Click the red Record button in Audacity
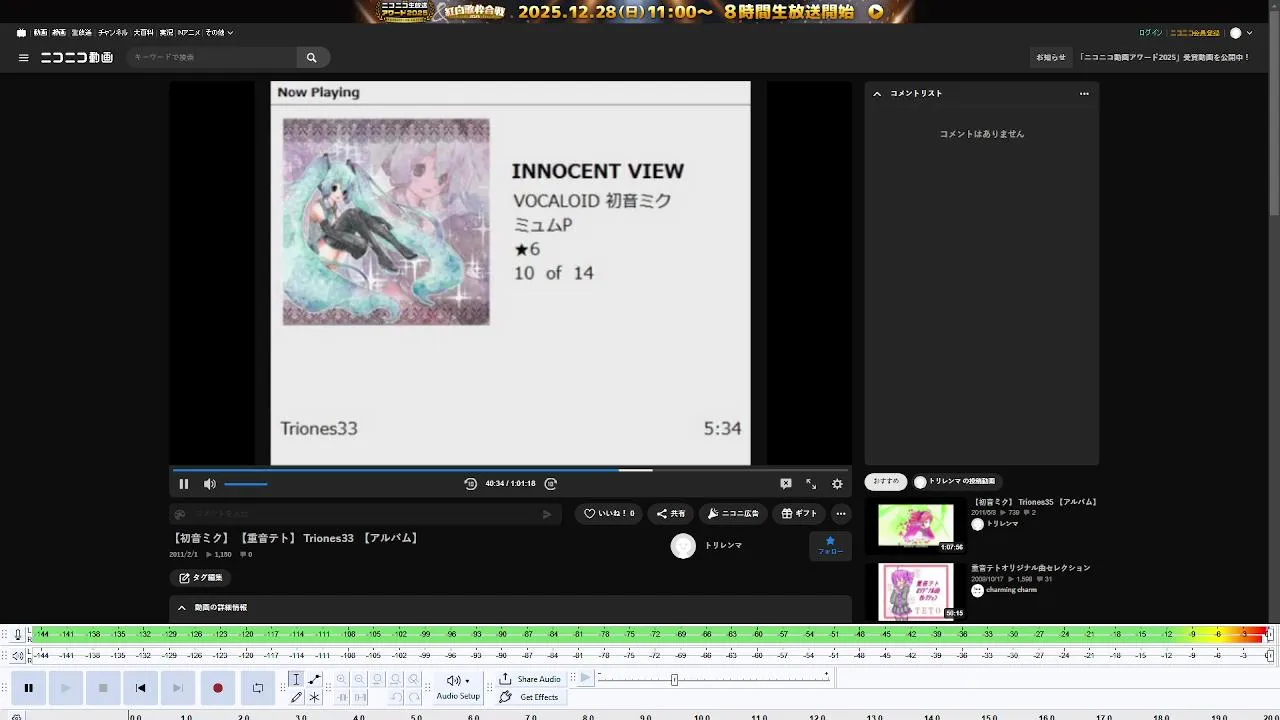This screenshot has height=720, width=1280. point(217,688)
